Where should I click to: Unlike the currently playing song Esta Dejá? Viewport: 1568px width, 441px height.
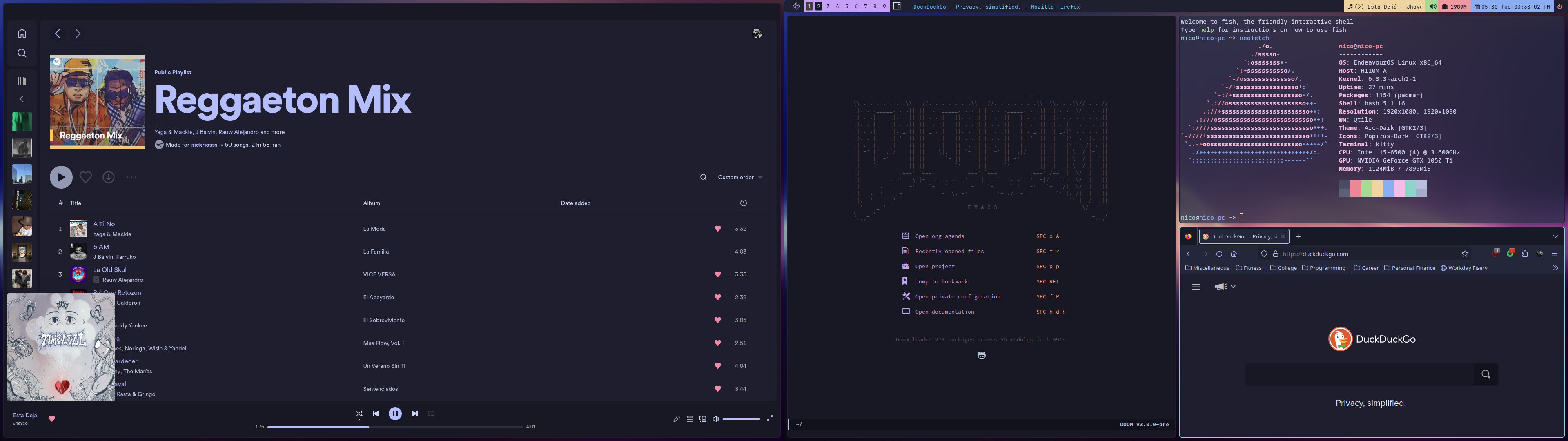(52, 419)
